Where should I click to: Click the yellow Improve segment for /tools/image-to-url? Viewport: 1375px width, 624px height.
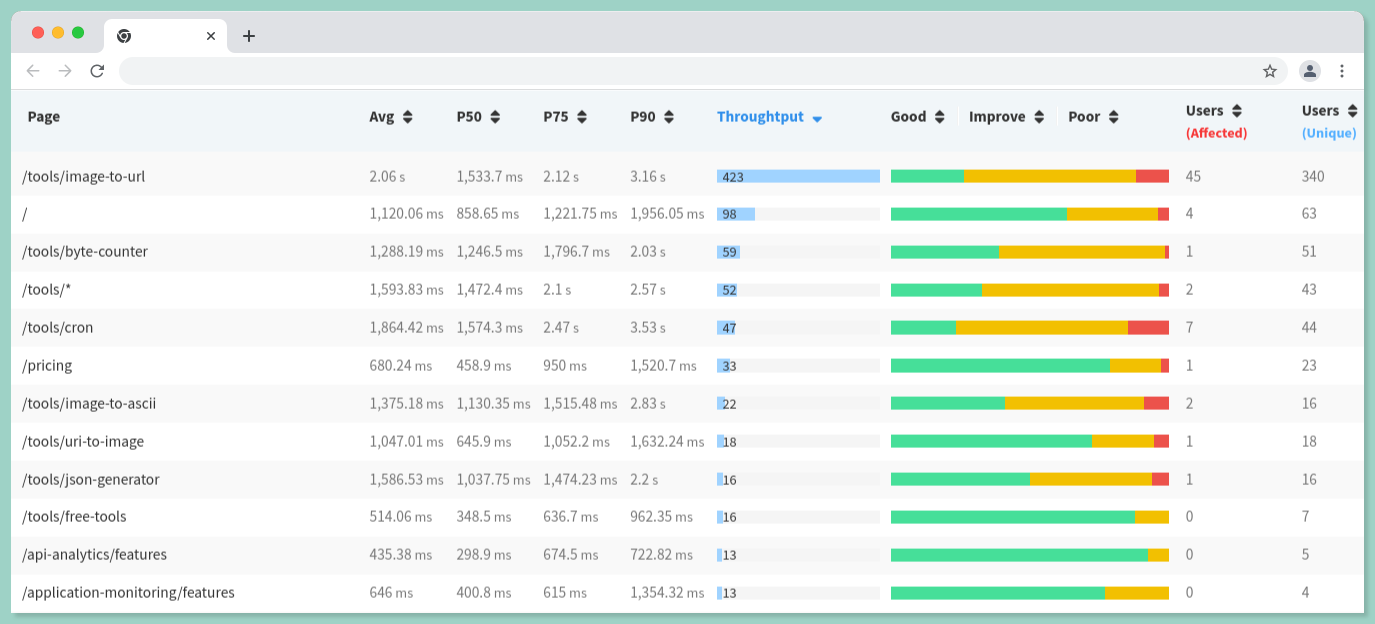click(1050, 176)
